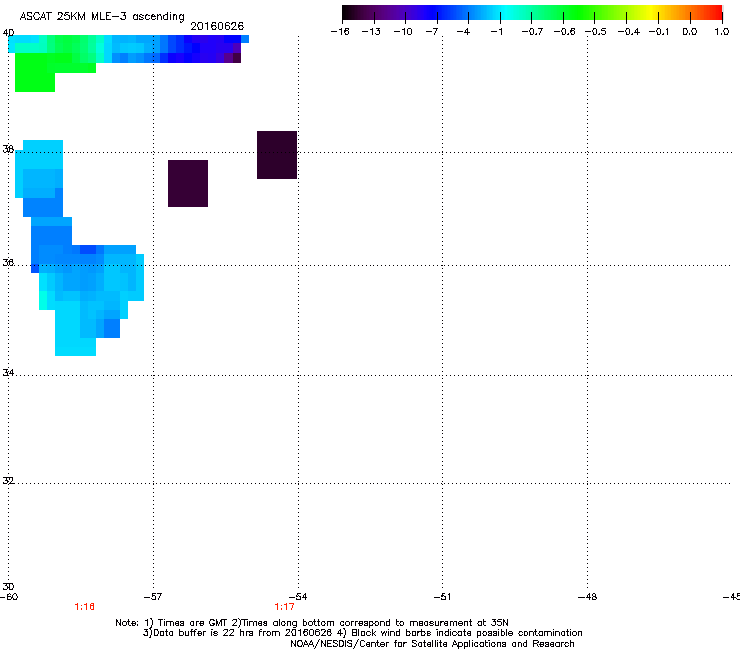Click the red end of the color bar
Screen dimensions: 740x650
[716, 13]
